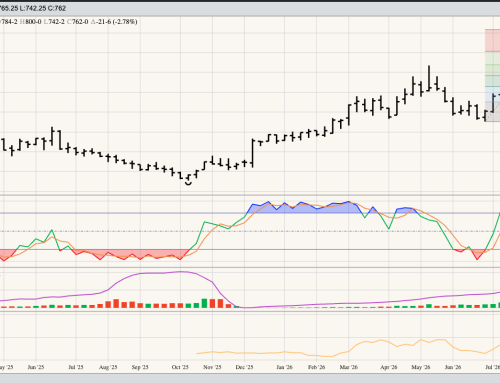This screenshot has width=500, height=383.
Task: Click the tallest green histogram bar near Nov '25
Action: [x=204, y=303]
